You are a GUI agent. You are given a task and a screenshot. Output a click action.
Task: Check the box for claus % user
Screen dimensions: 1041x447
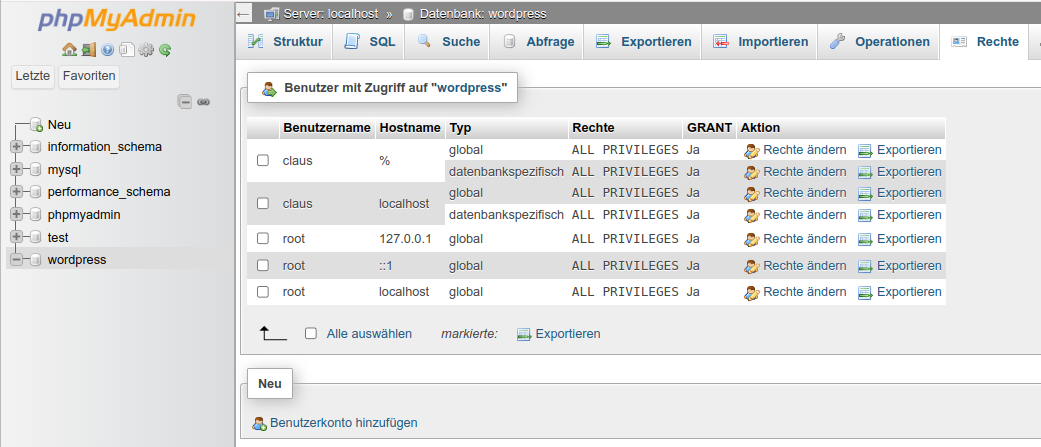click(263, 160)
